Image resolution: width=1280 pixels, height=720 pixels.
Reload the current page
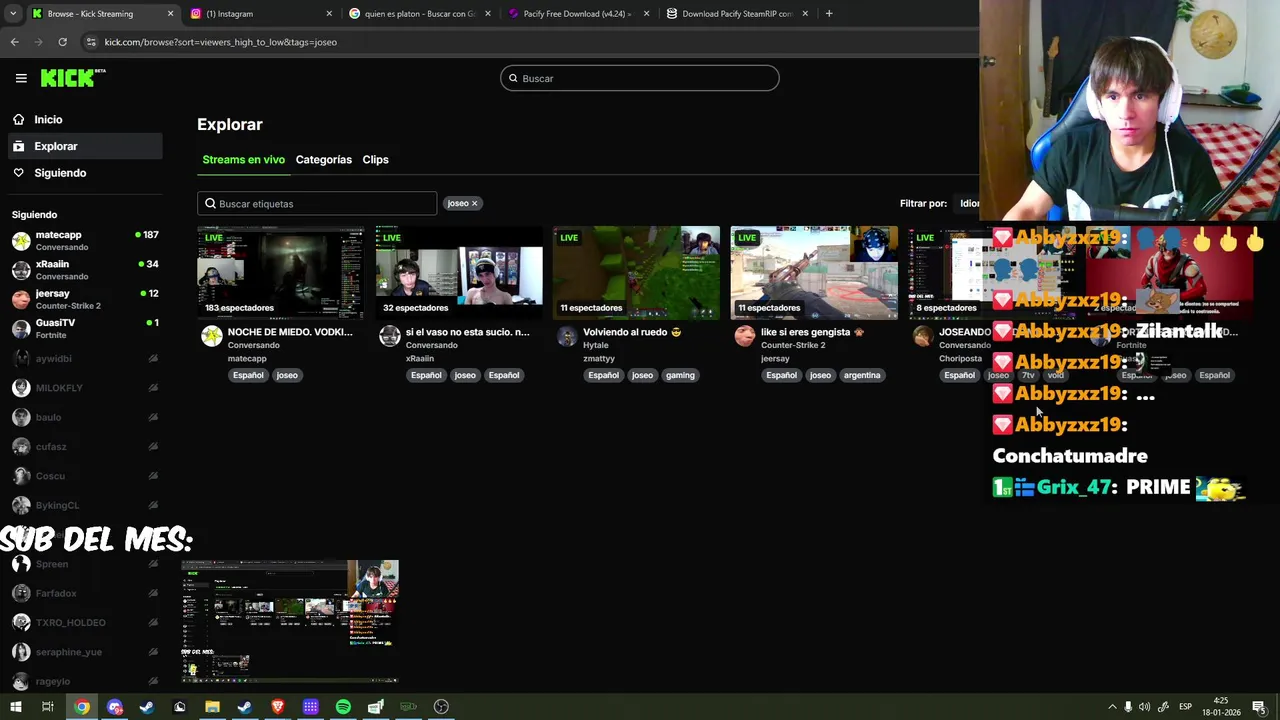62,42
